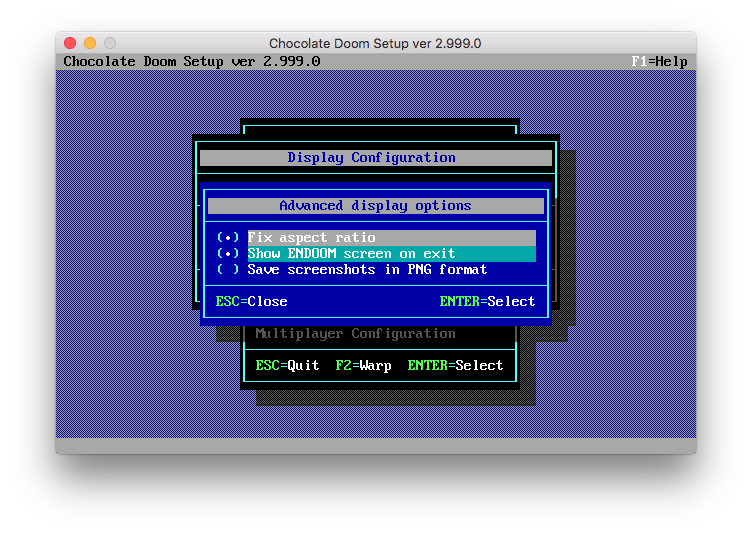Click ESC=Quit in the main menu window
Viewport: 752px width, 534px height.
[x=287, y=366]
